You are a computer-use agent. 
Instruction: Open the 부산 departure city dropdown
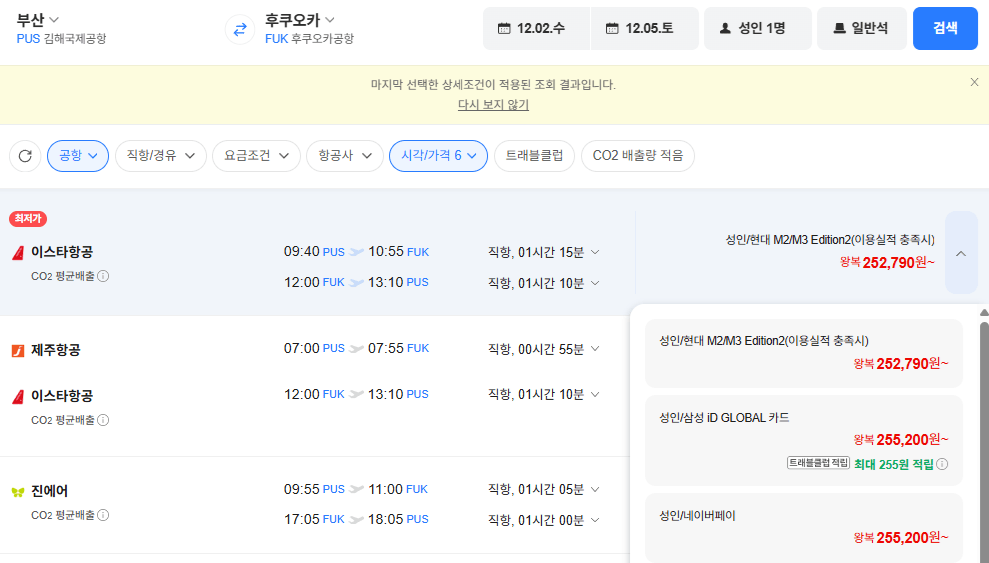tap(38, 20)
